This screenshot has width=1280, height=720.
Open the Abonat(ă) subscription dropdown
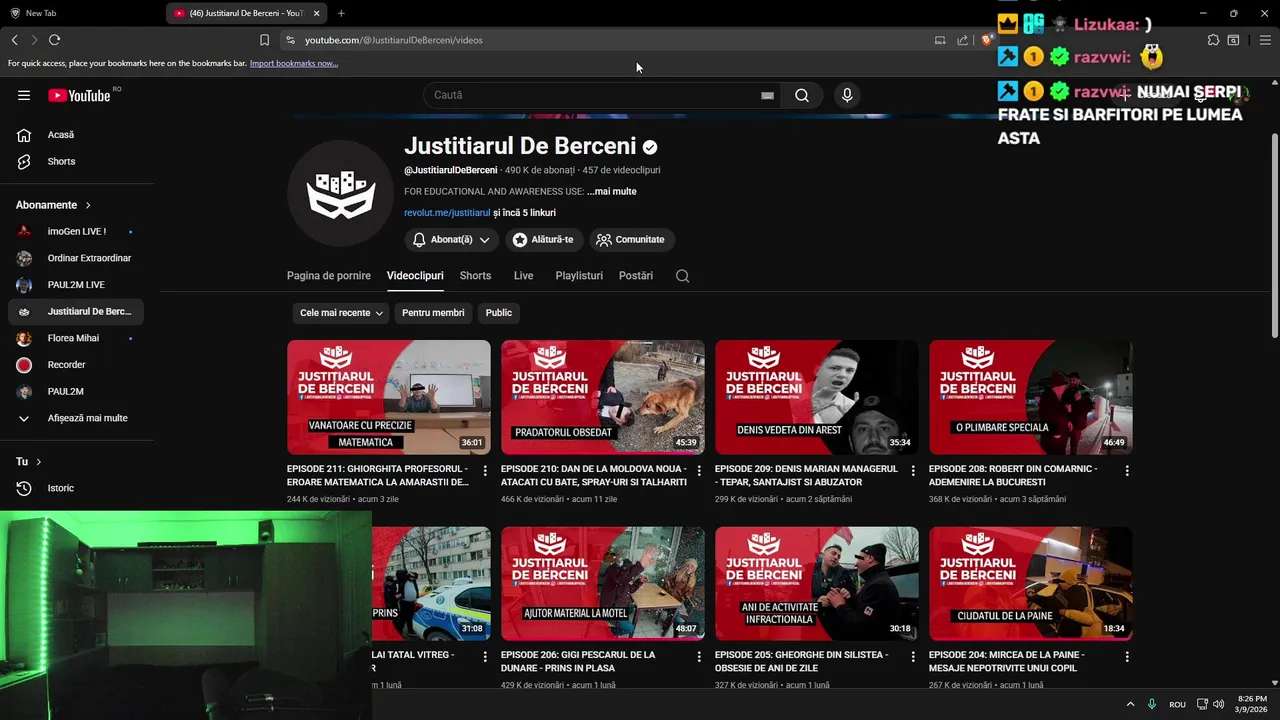click(452, 240)
